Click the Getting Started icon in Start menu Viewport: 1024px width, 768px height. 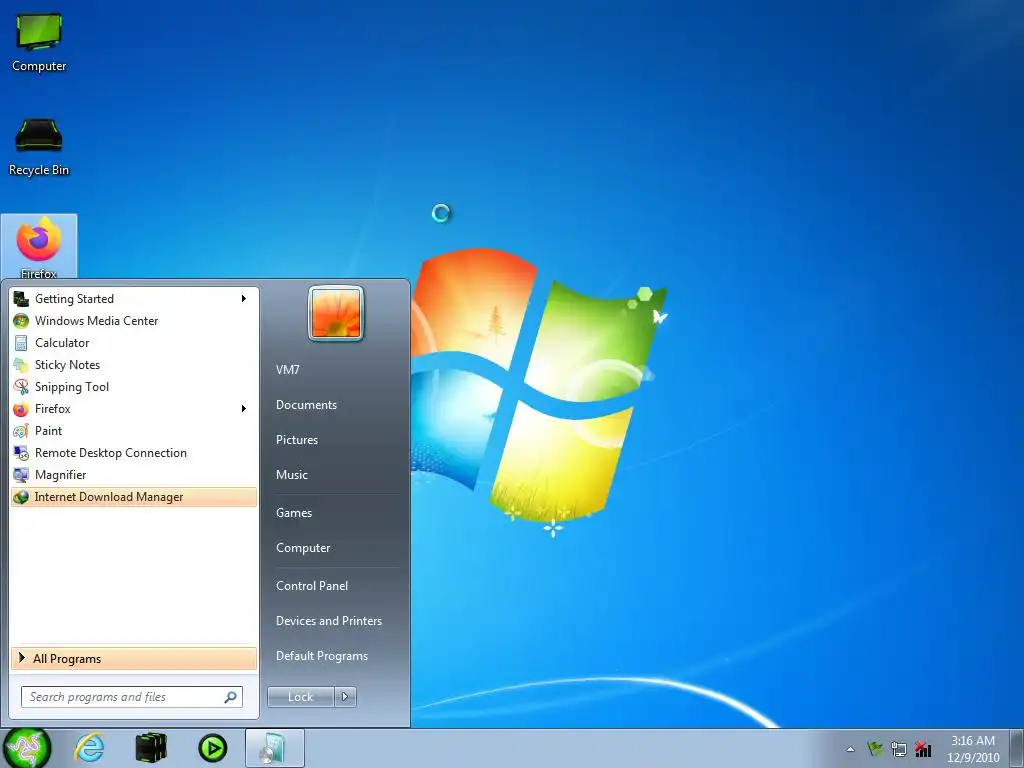(21, 299)
